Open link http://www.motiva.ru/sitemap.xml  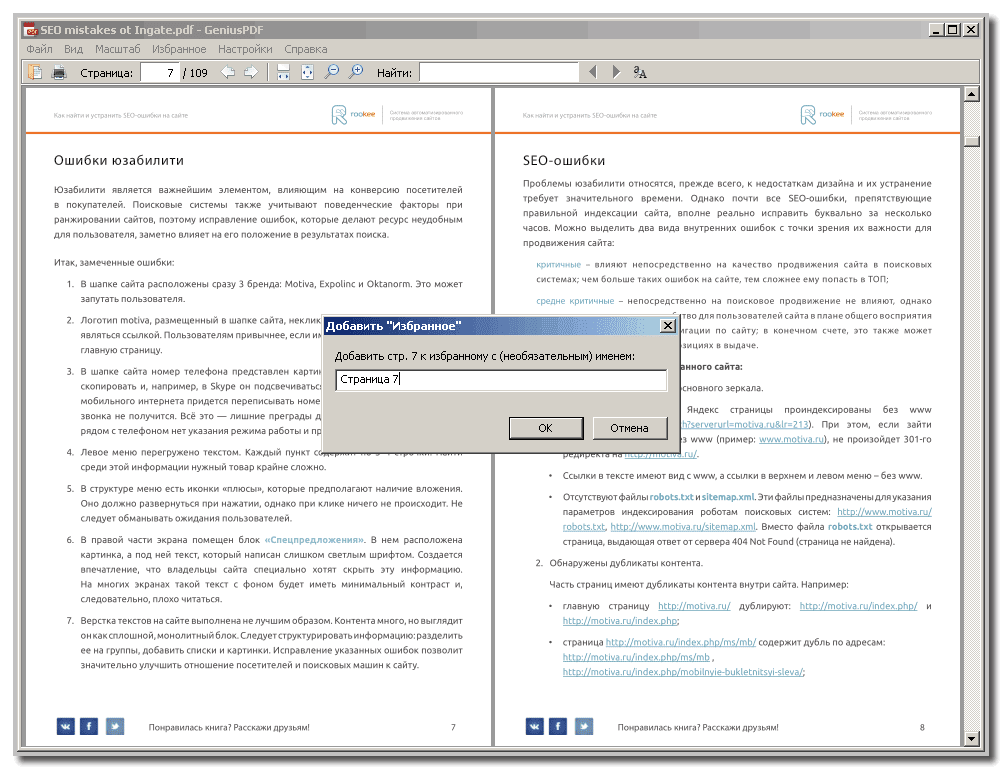[x=683, y=527]
